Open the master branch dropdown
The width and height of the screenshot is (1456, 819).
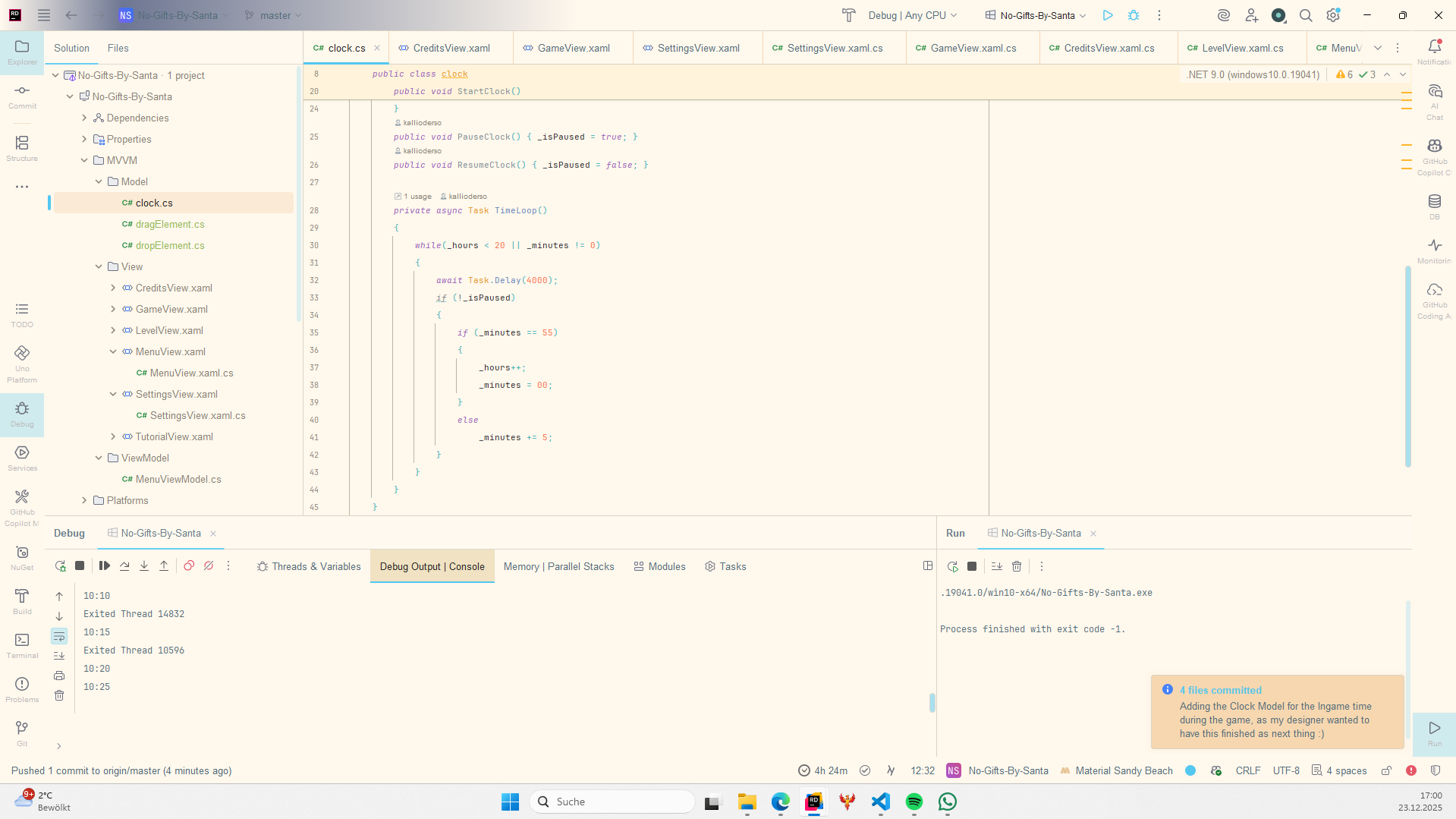coord(274,15)
